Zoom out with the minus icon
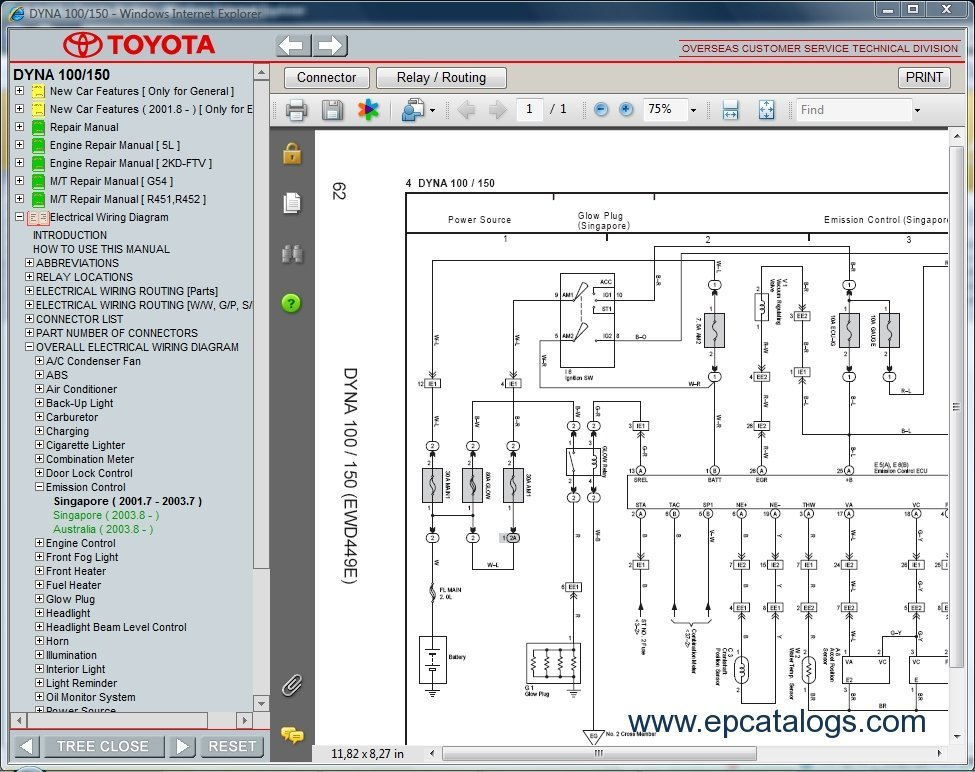Image resolution: width=975 pixels, height=772 pixels. (x=601, y=109)
